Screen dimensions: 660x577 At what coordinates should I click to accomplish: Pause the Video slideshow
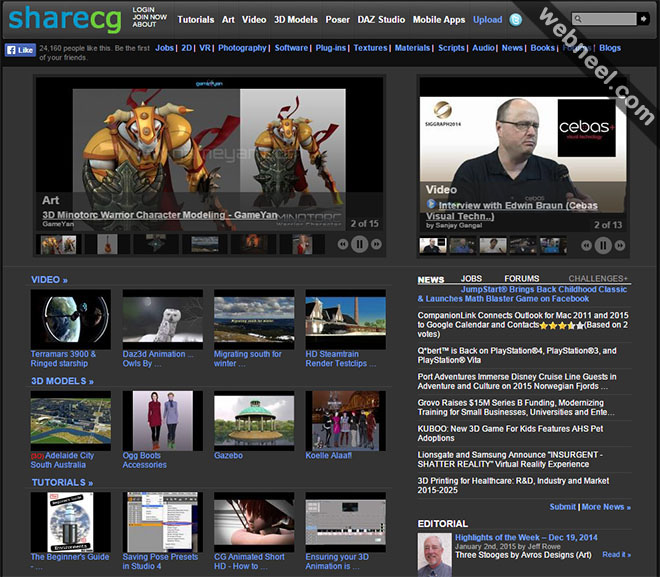click(603, 245)
